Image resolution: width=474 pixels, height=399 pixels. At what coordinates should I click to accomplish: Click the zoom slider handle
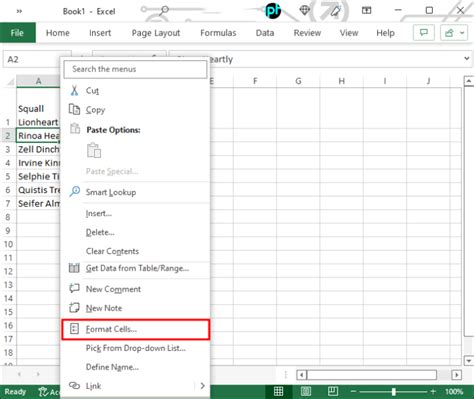pos(394,391)
